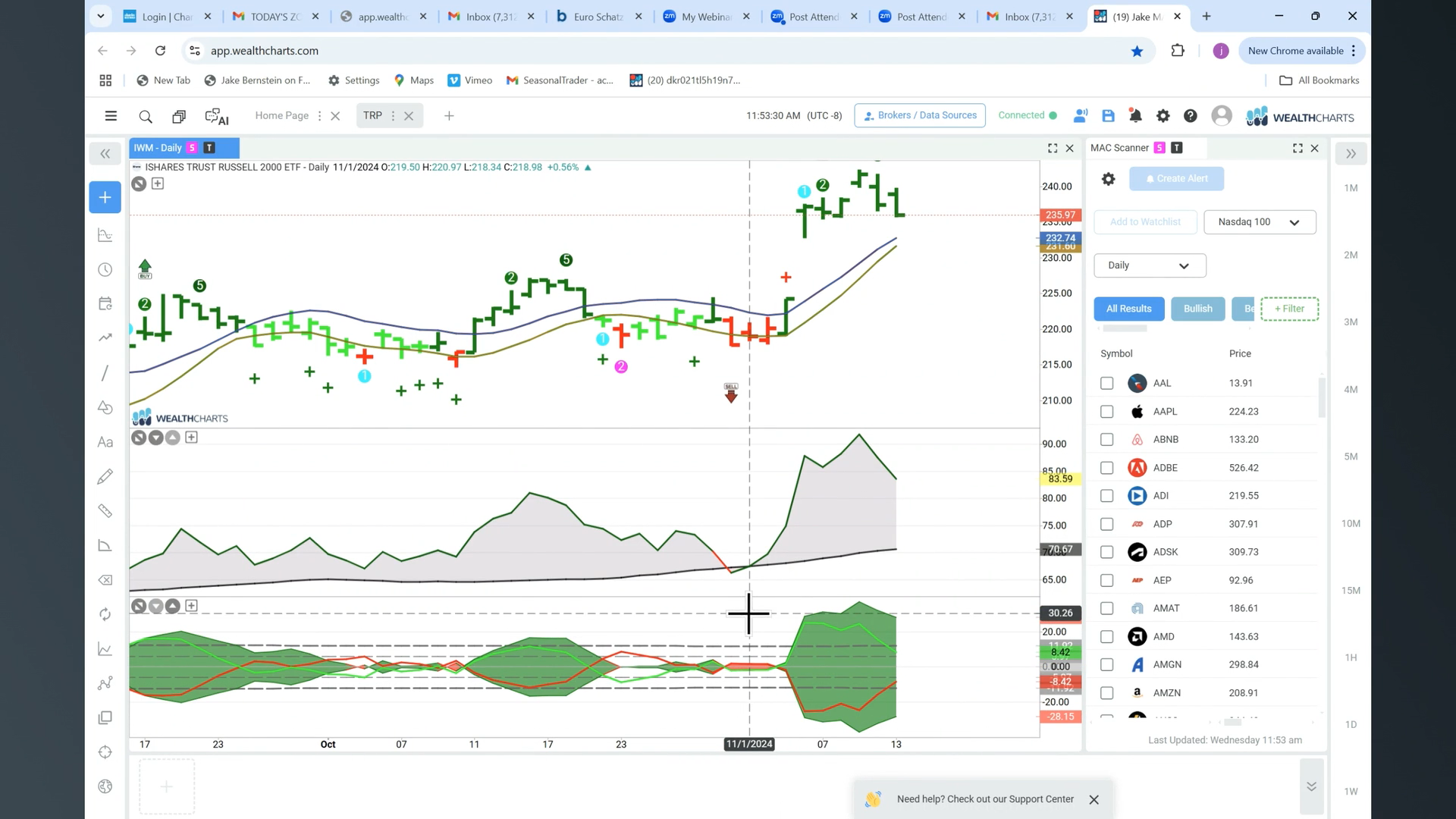Expand the bottom panel double chevron
1456x819 pixels.
1311,786
